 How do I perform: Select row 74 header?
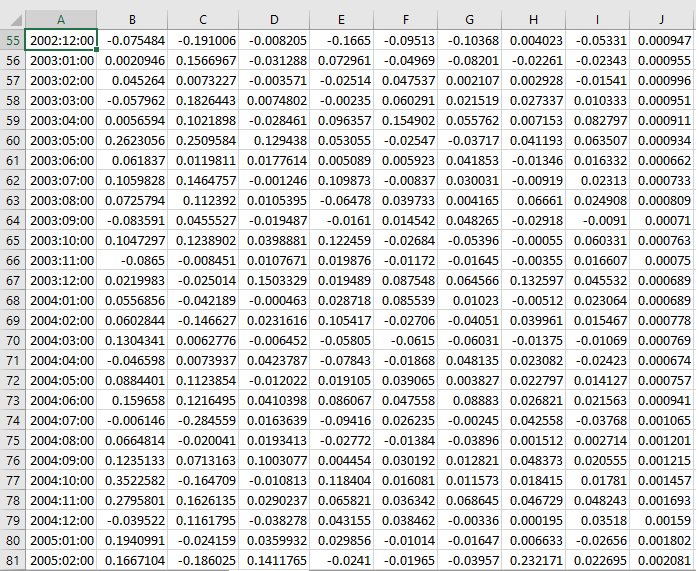12,420
